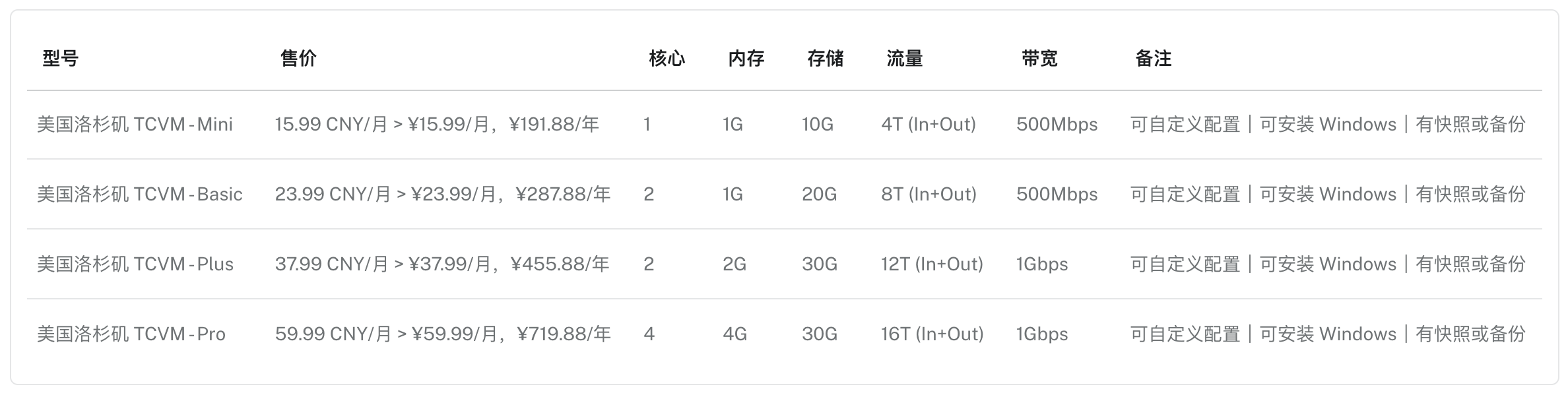Click the 存储 column header
1568x397 pixels.
tap(826, 59)
